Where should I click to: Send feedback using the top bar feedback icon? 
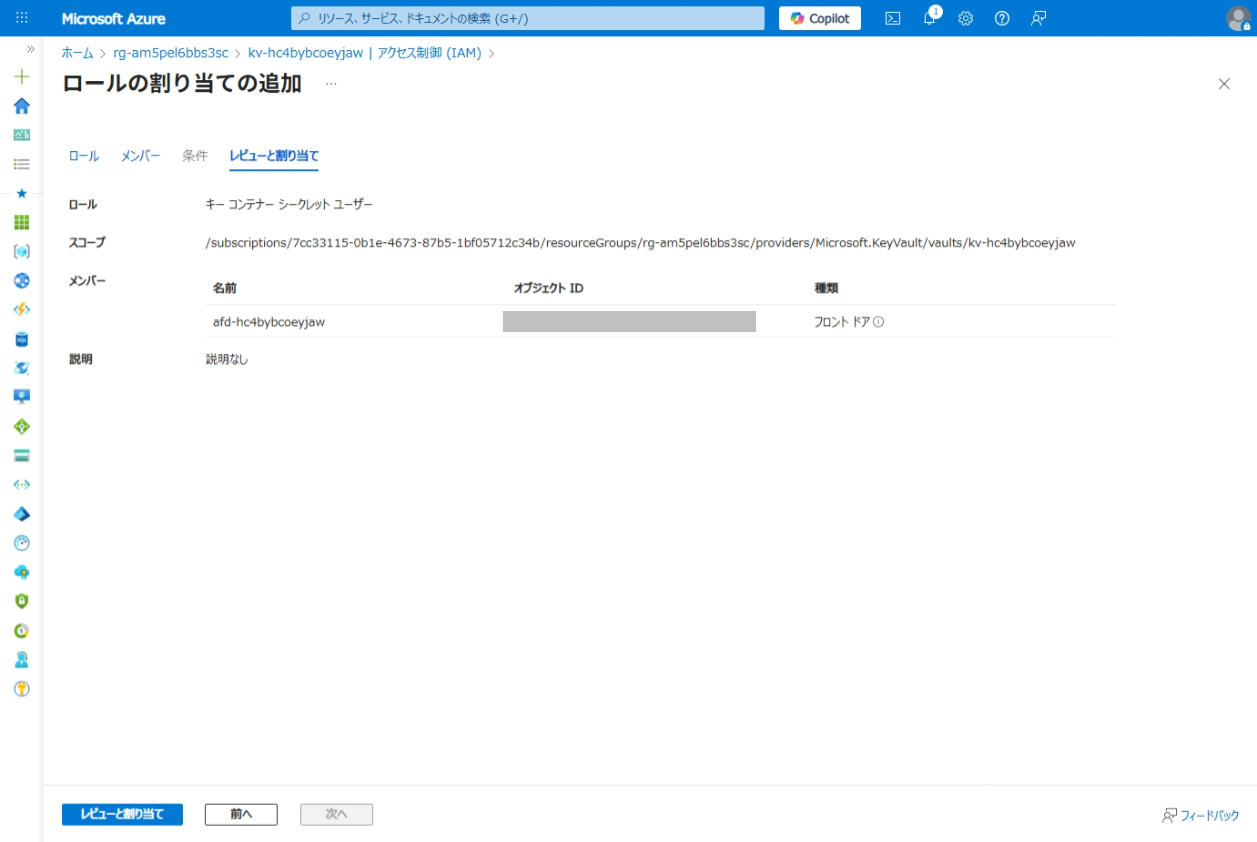(x=1038, y=18)
